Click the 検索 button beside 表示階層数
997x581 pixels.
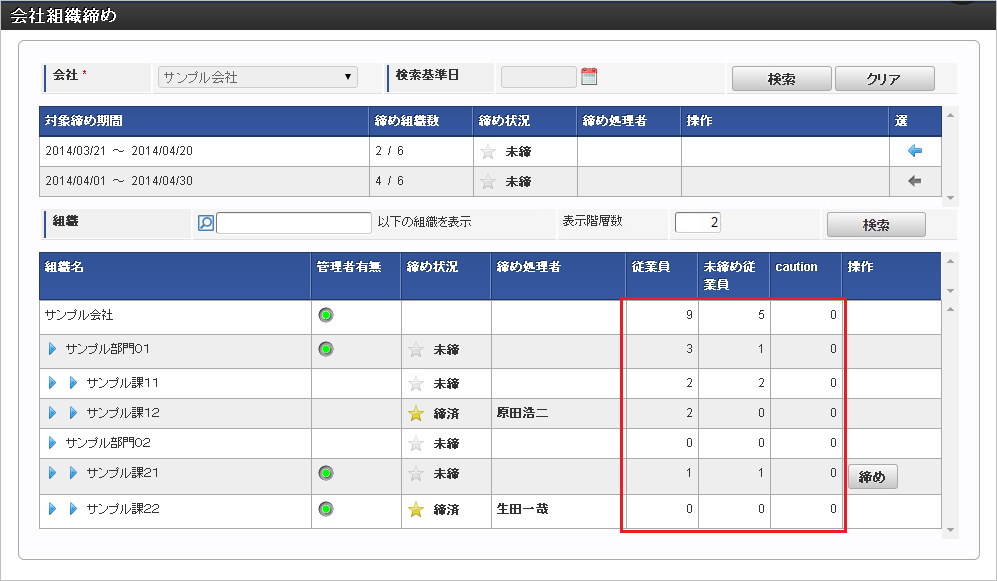pyautogui.click(x=876, y=224)
